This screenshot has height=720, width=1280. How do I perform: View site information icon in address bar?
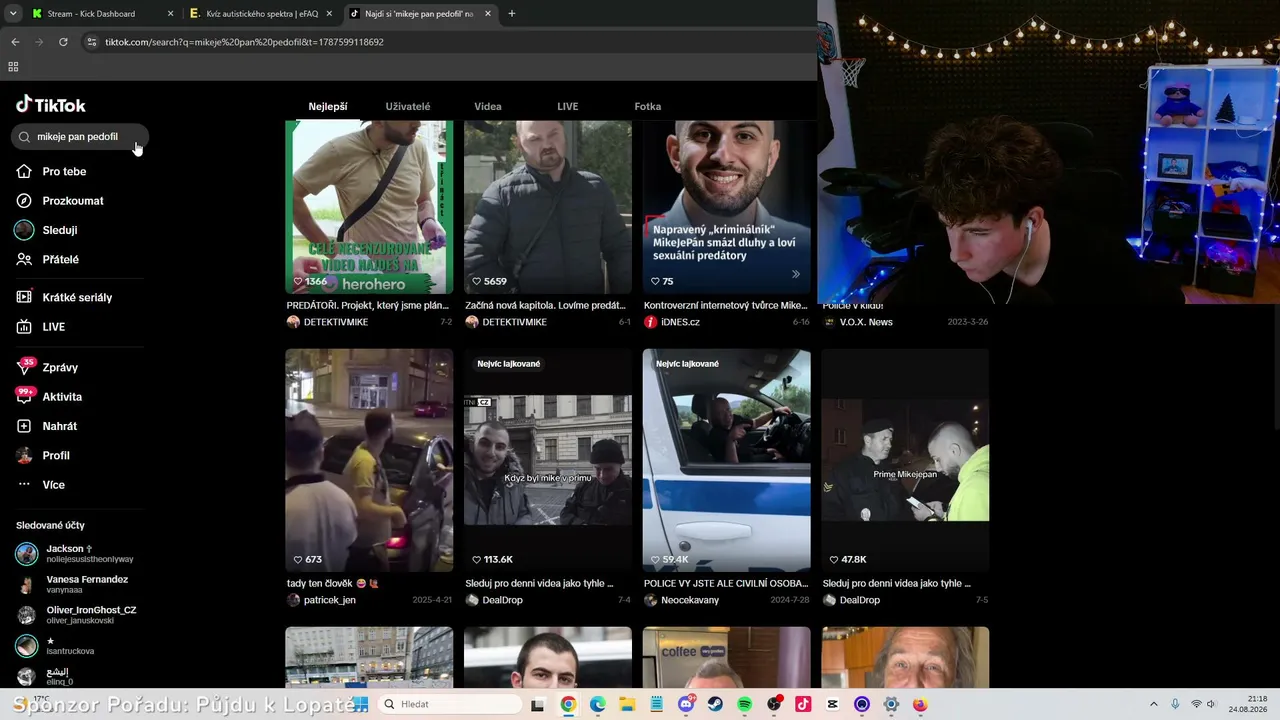91,42
